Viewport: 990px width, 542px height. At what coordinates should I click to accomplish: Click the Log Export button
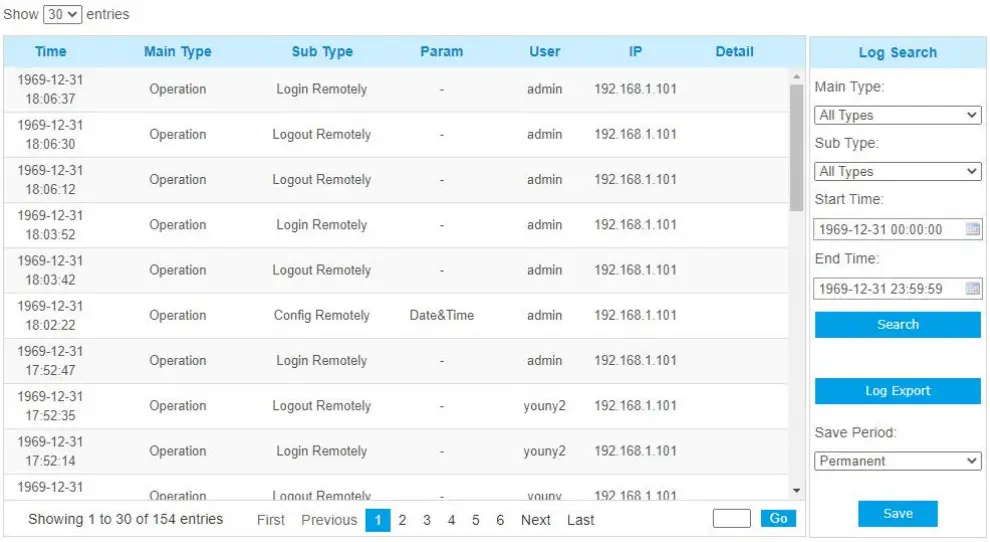click(897, 391)
